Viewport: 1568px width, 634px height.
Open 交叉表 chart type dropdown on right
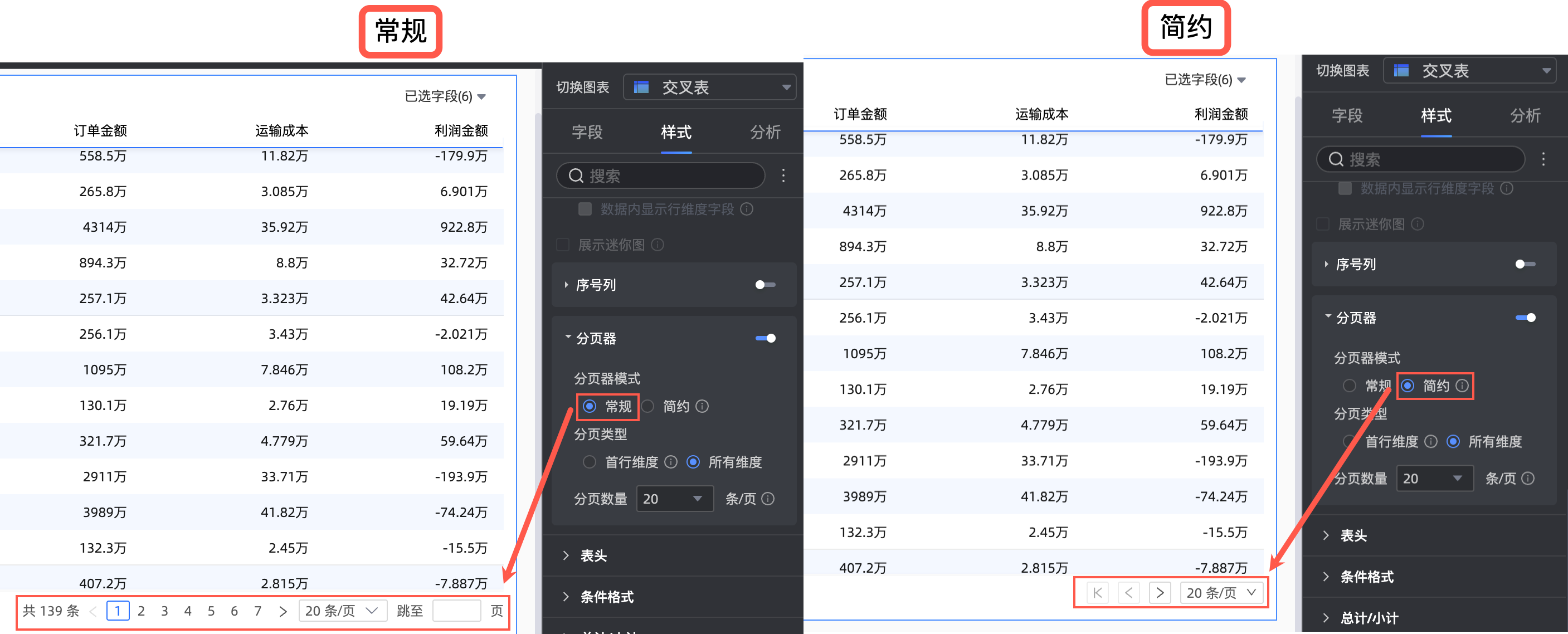pyautogui.click(x=1469, y=71)
